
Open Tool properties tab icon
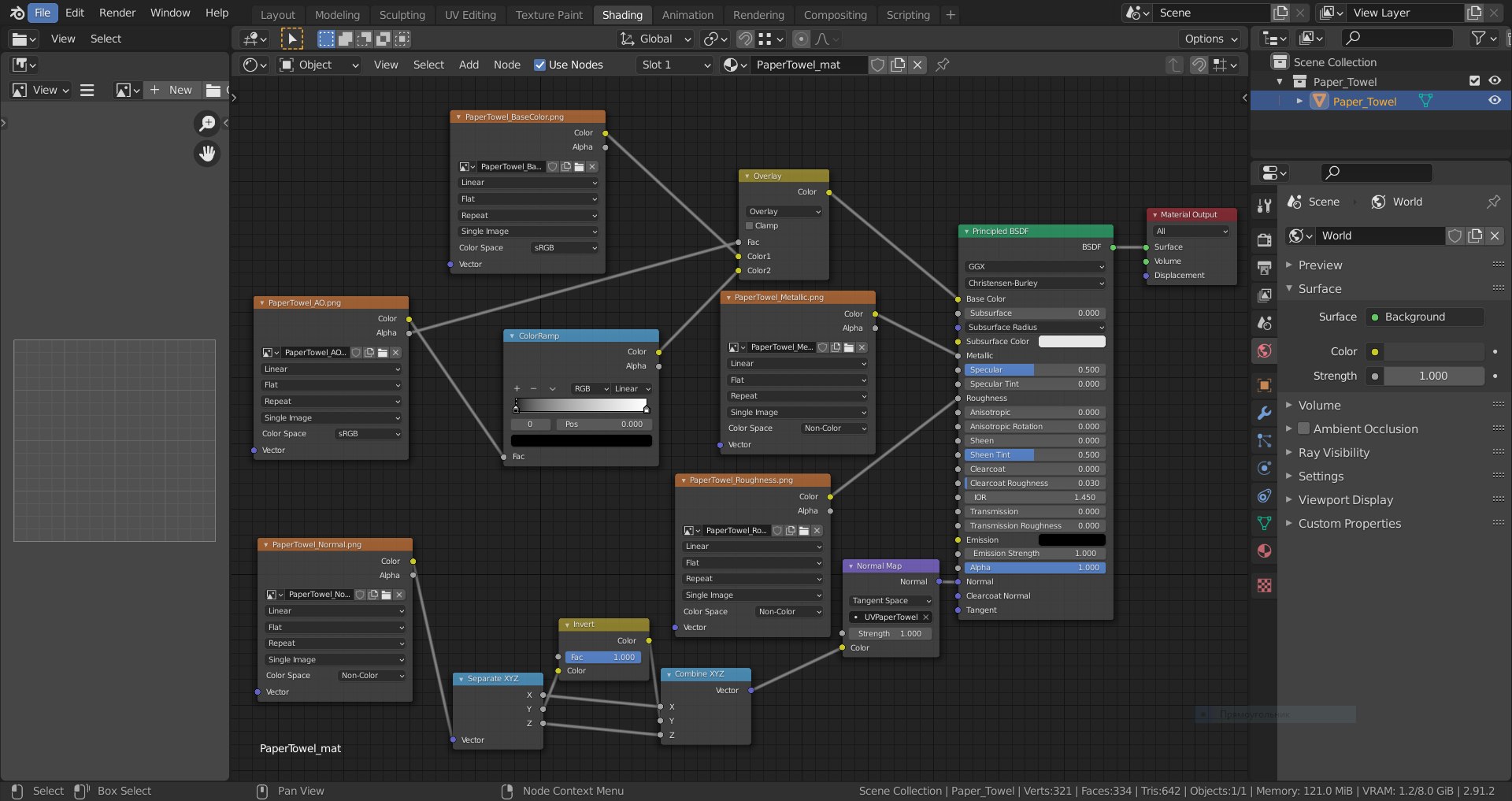click(1264, 206)
